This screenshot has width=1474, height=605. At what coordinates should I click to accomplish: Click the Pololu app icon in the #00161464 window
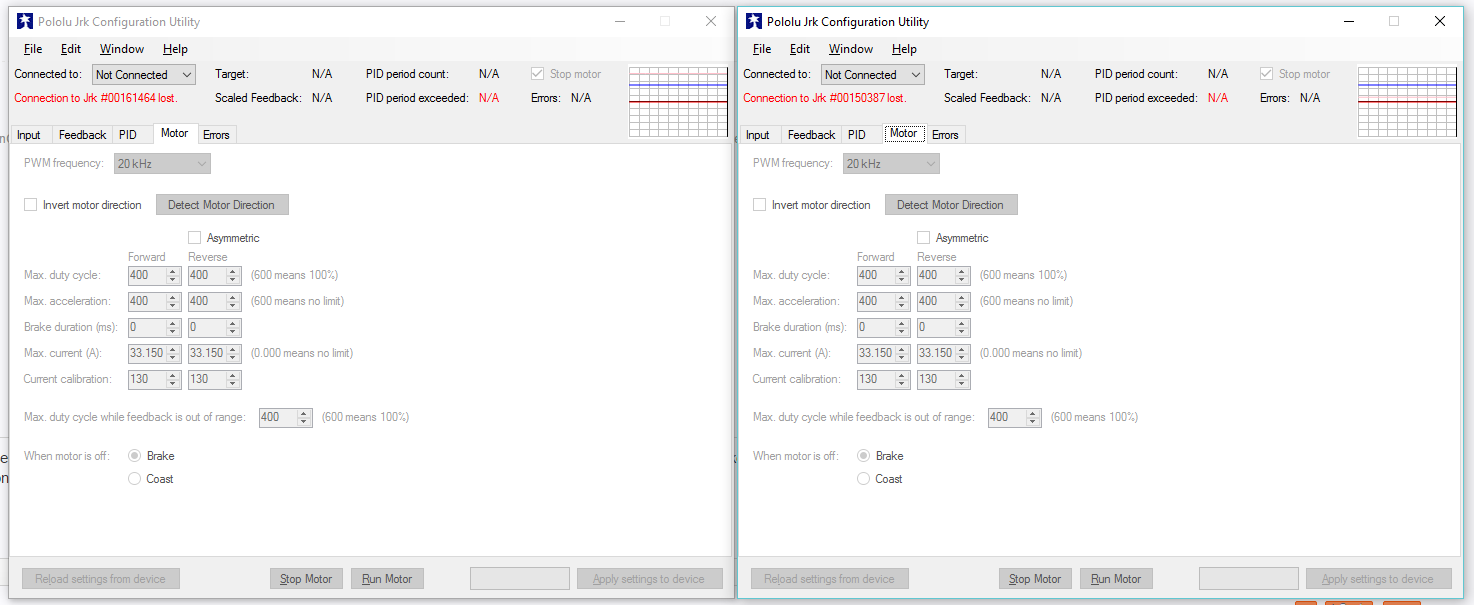(25, 21)
